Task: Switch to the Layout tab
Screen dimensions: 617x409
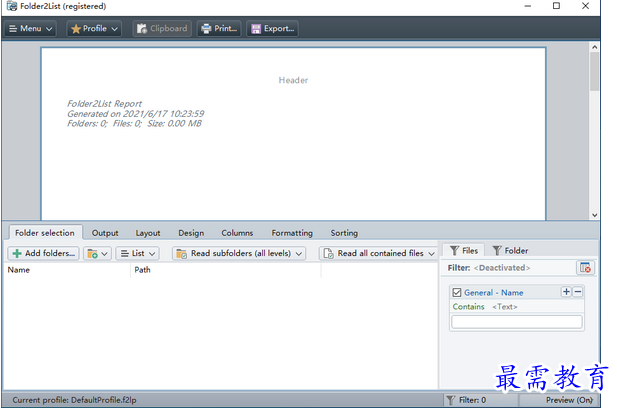Action: tap(148, 233)
